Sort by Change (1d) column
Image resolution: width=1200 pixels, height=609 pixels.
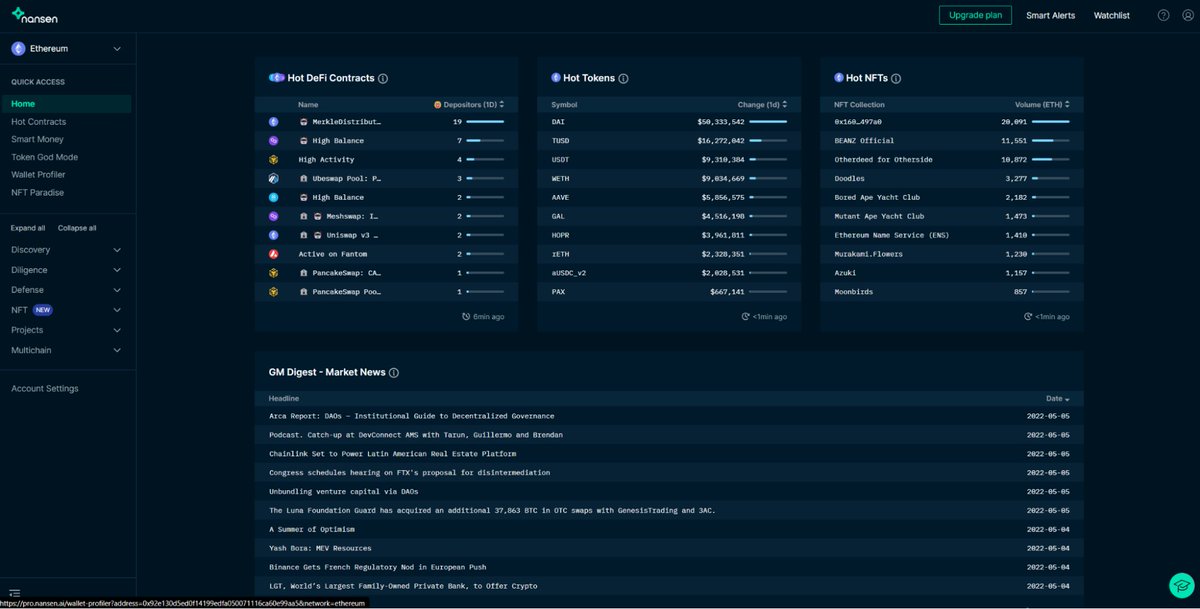click(762, 104)
